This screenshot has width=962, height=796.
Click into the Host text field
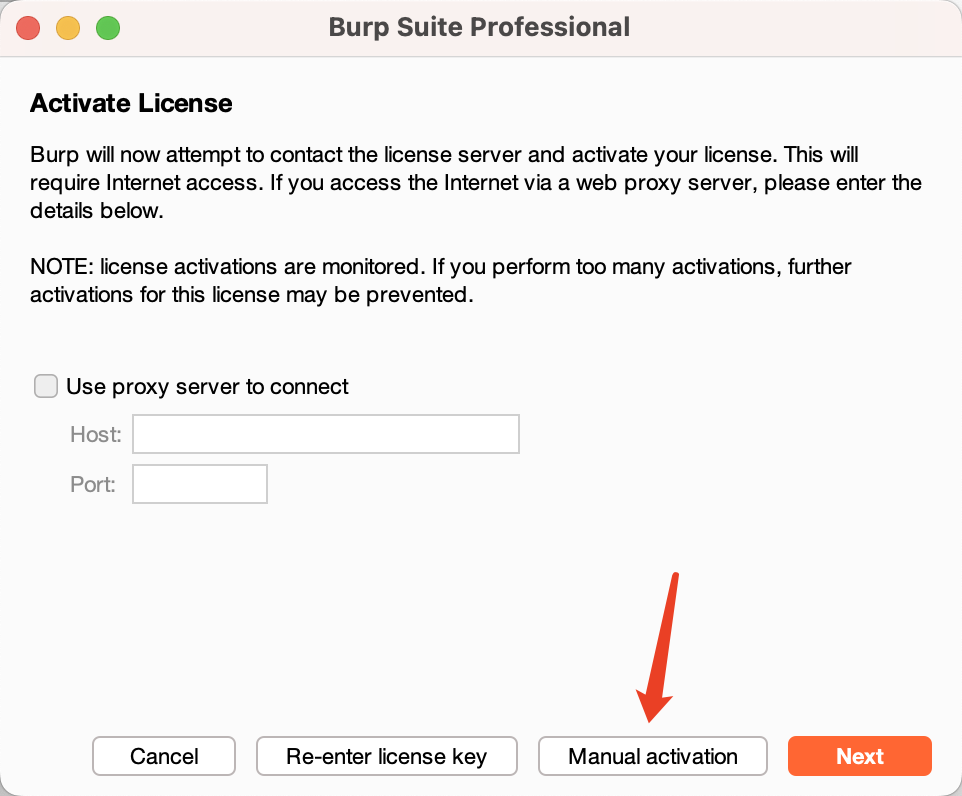325,434
